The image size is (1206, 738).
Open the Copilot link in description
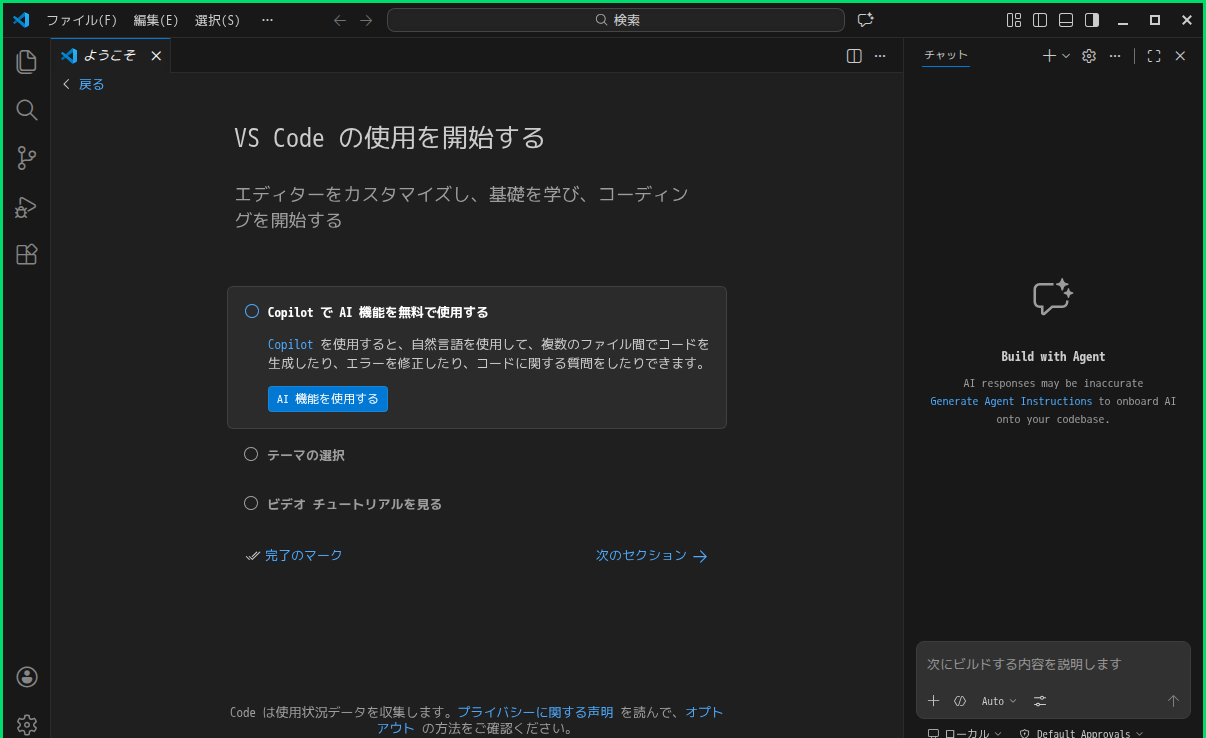tap(291, 344)
